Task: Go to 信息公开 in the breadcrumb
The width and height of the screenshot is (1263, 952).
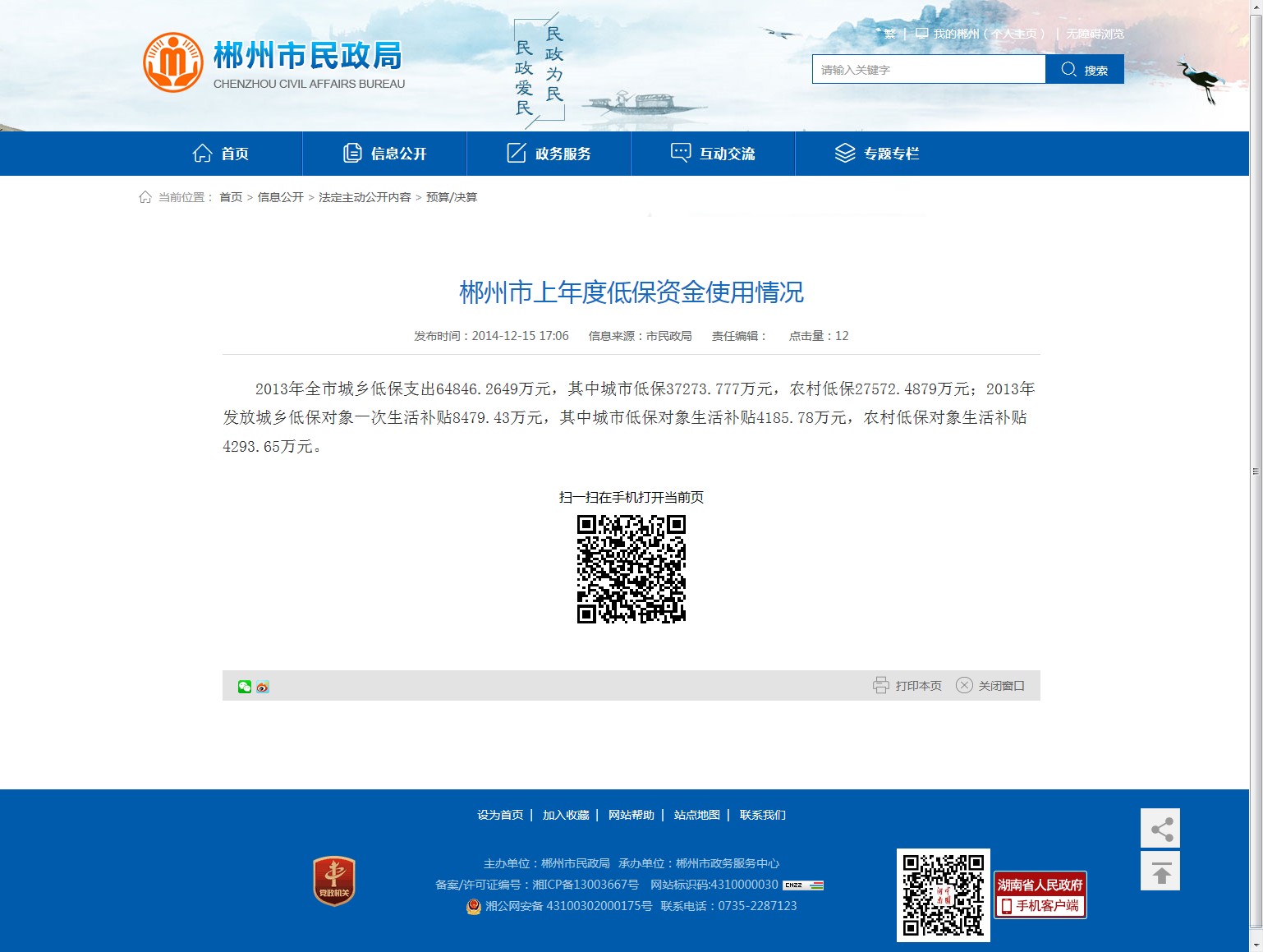Action: (281, 197)
